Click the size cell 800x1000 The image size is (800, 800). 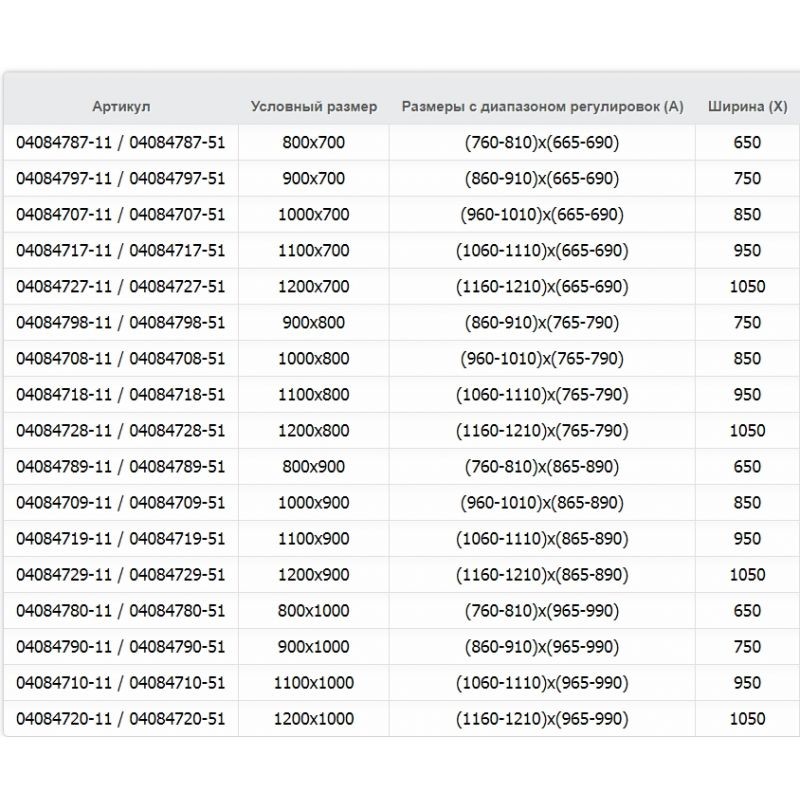pyautogui.click(x=314, y=611)
